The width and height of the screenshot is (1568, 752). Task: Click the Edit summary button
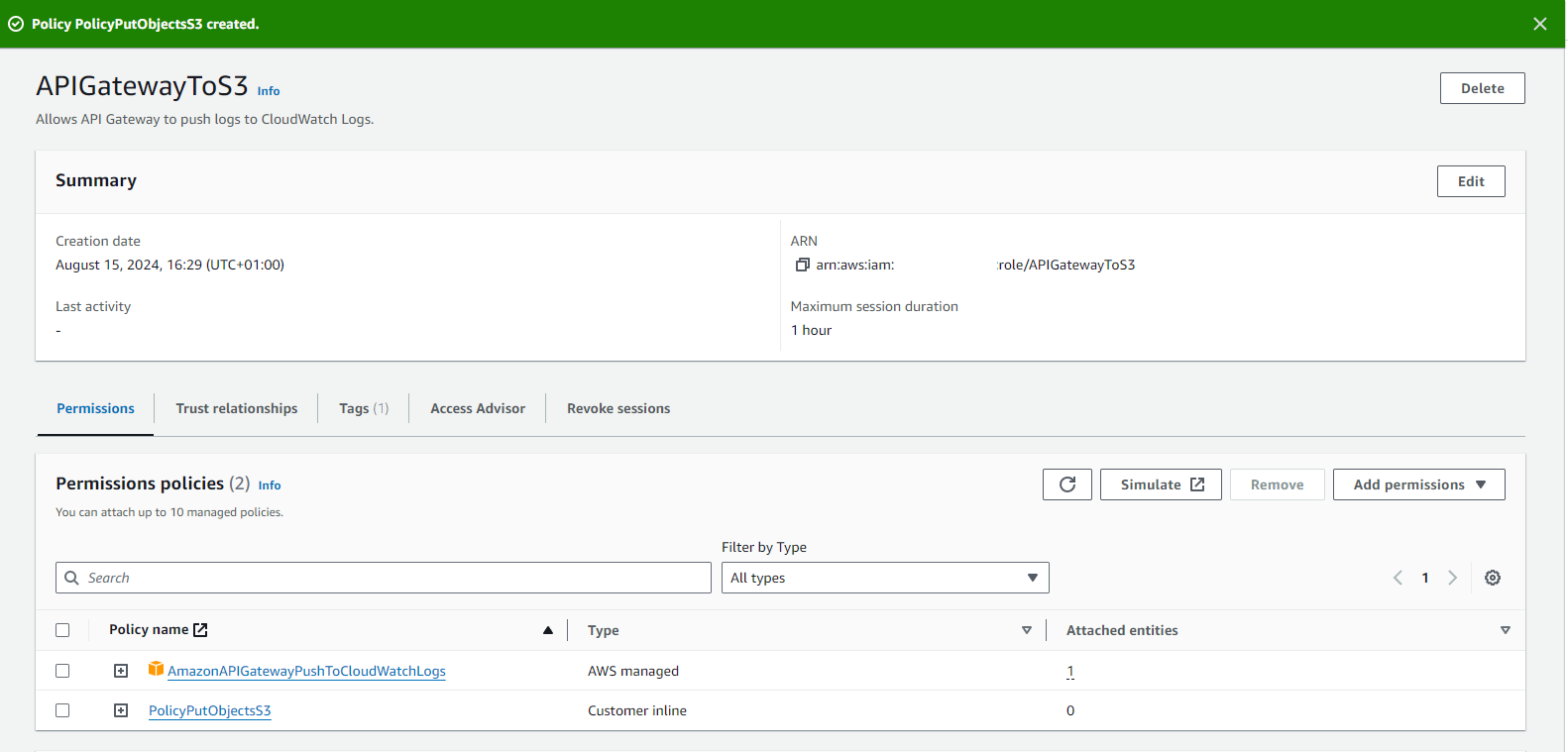[x=1471, y=181]
